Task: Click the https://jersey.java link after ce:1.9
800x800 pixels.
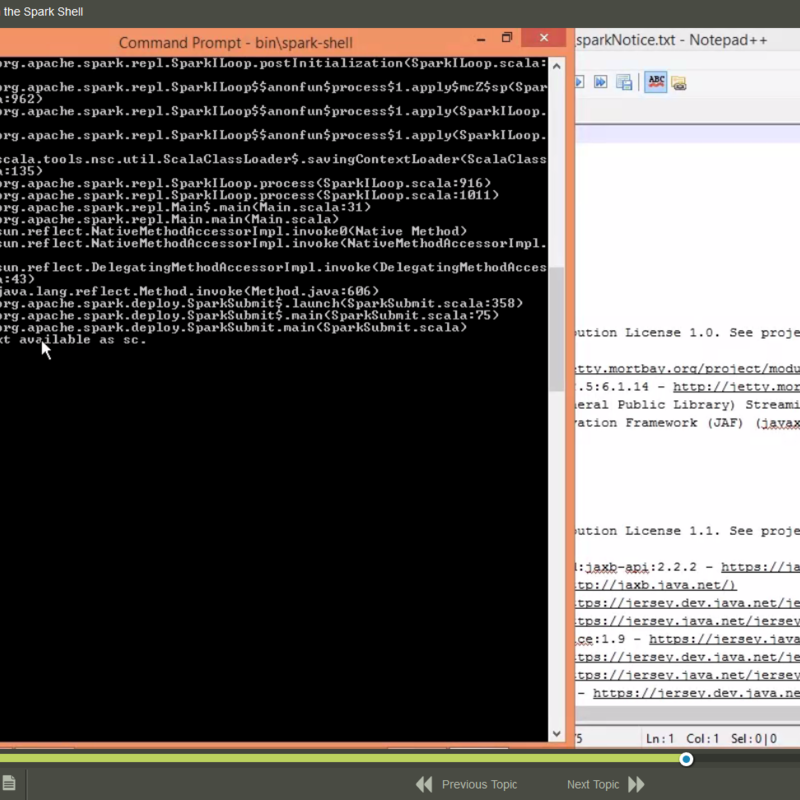Action: 724,639
